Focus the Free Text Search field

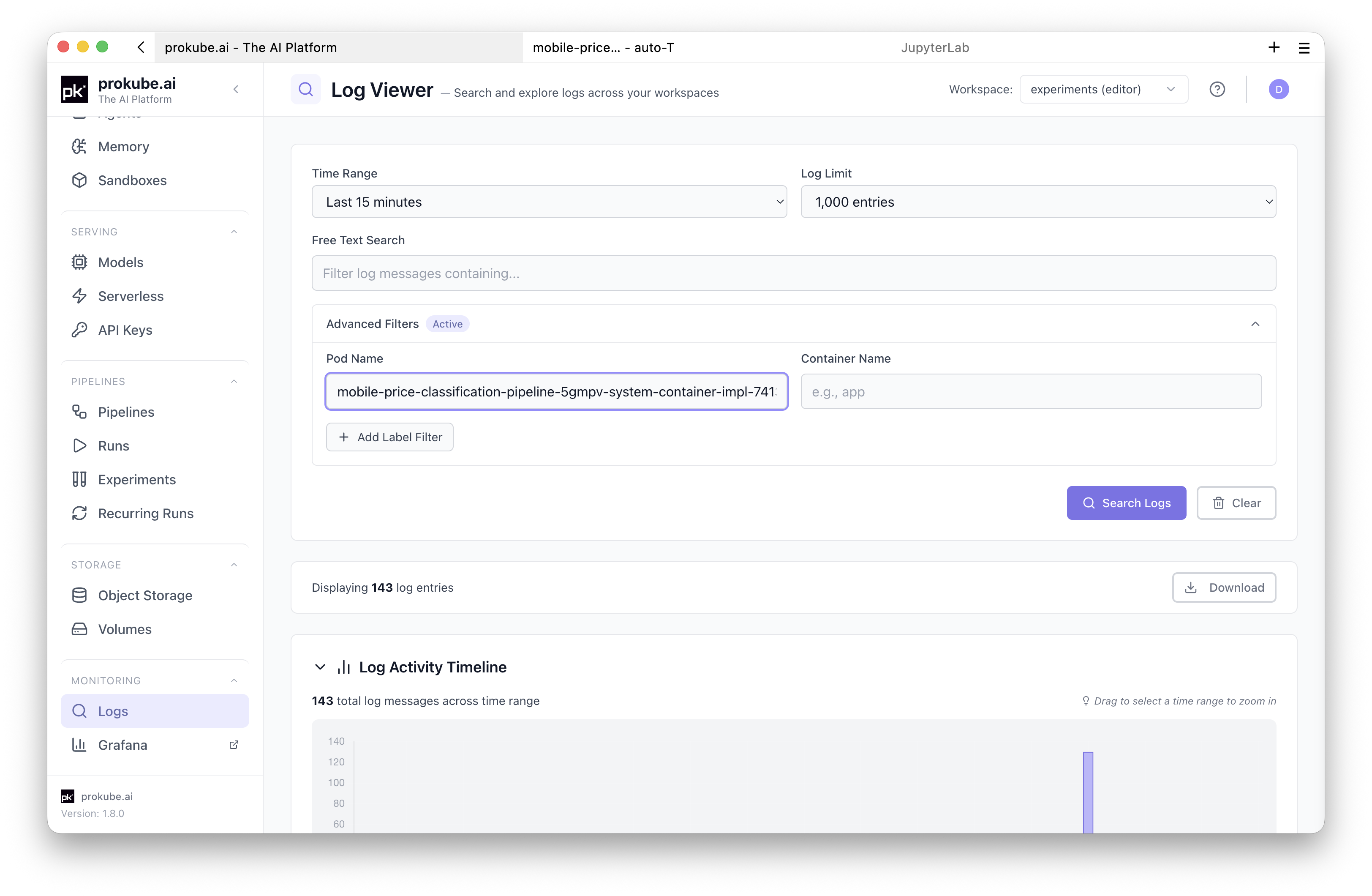[794, 273]
